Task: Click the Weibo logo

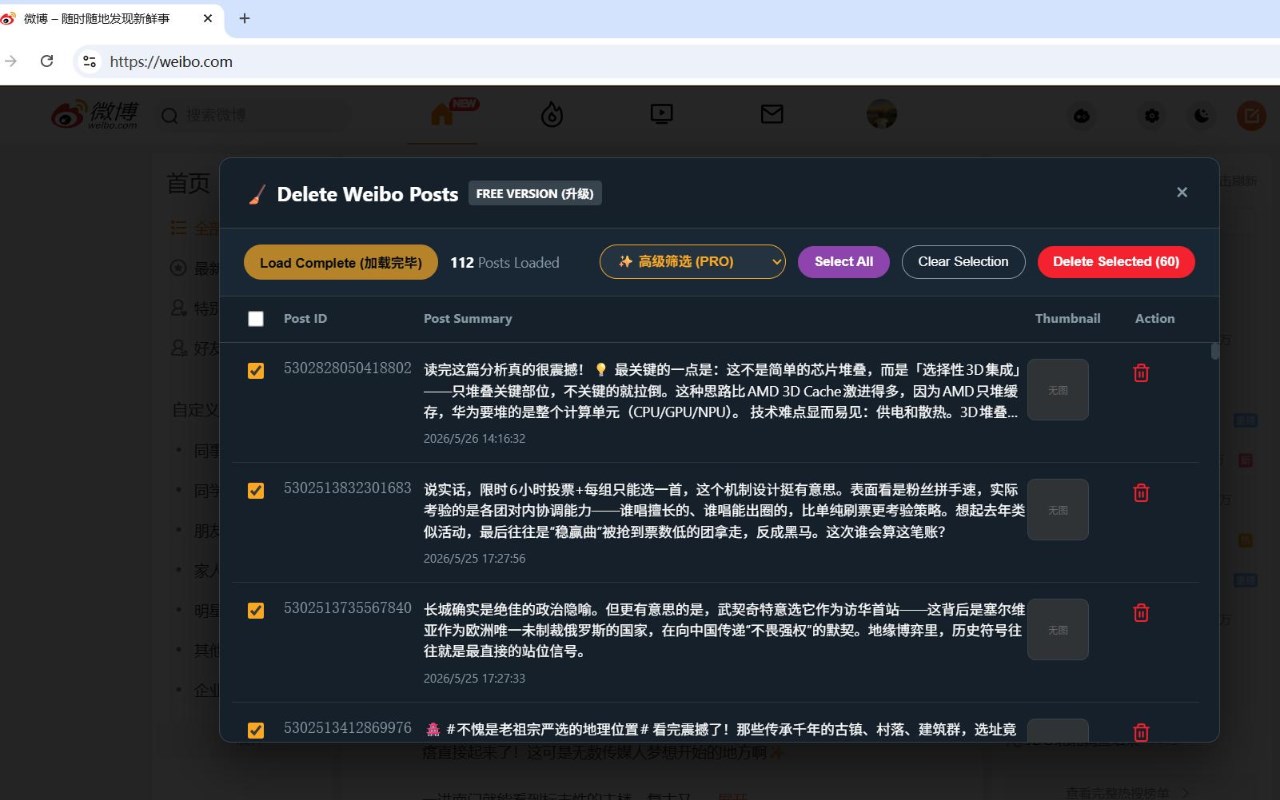Action: (95, 115)
